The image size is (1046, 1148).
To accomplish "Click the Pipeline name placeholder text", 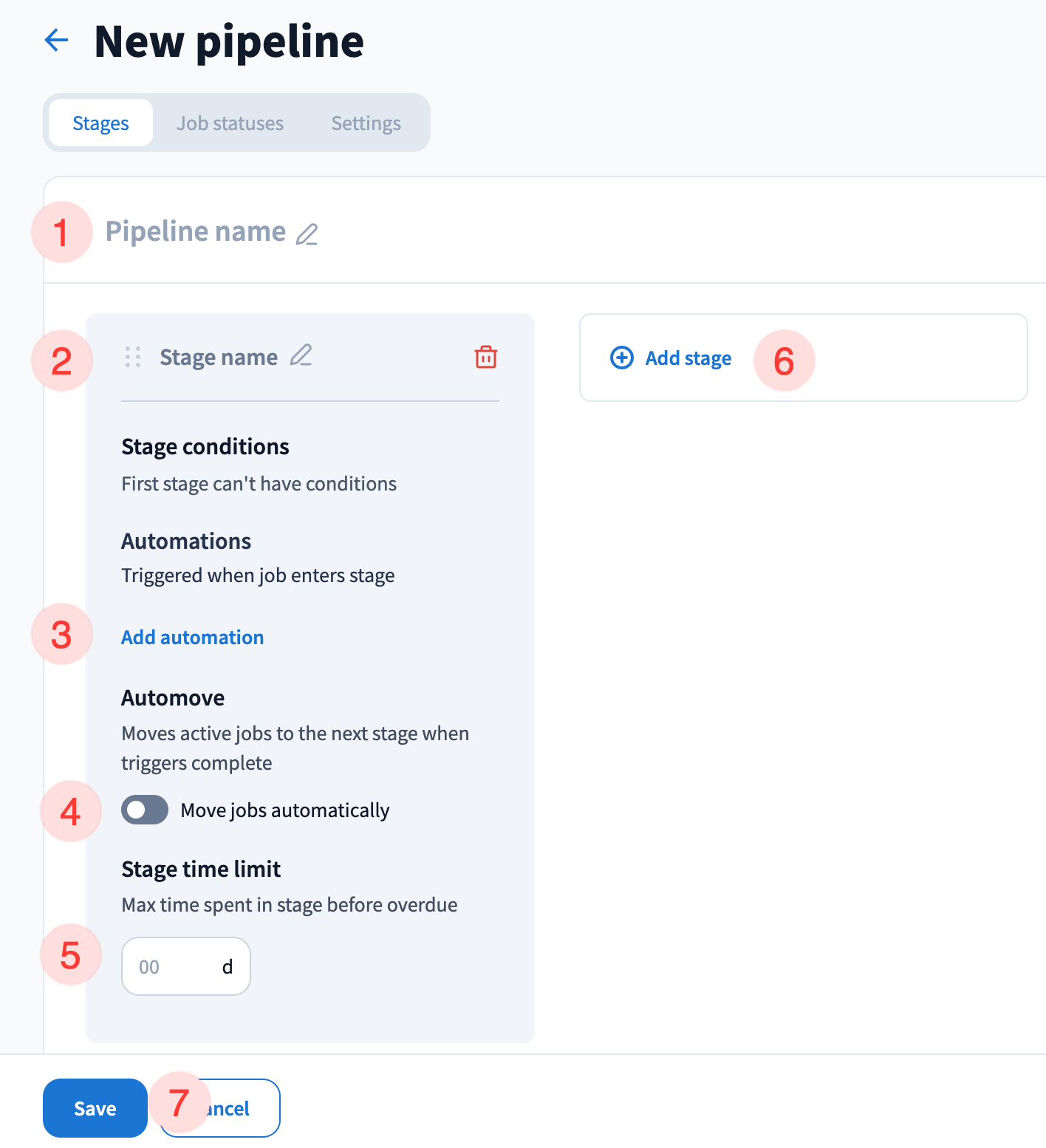I will [x=195, y=231].
